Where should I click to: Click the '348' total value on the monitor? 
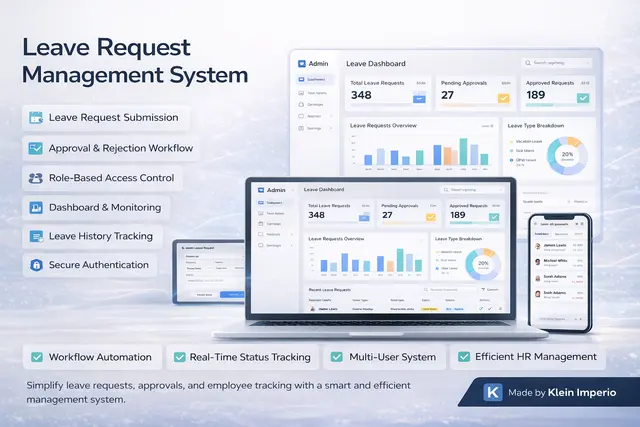point(361,95)
